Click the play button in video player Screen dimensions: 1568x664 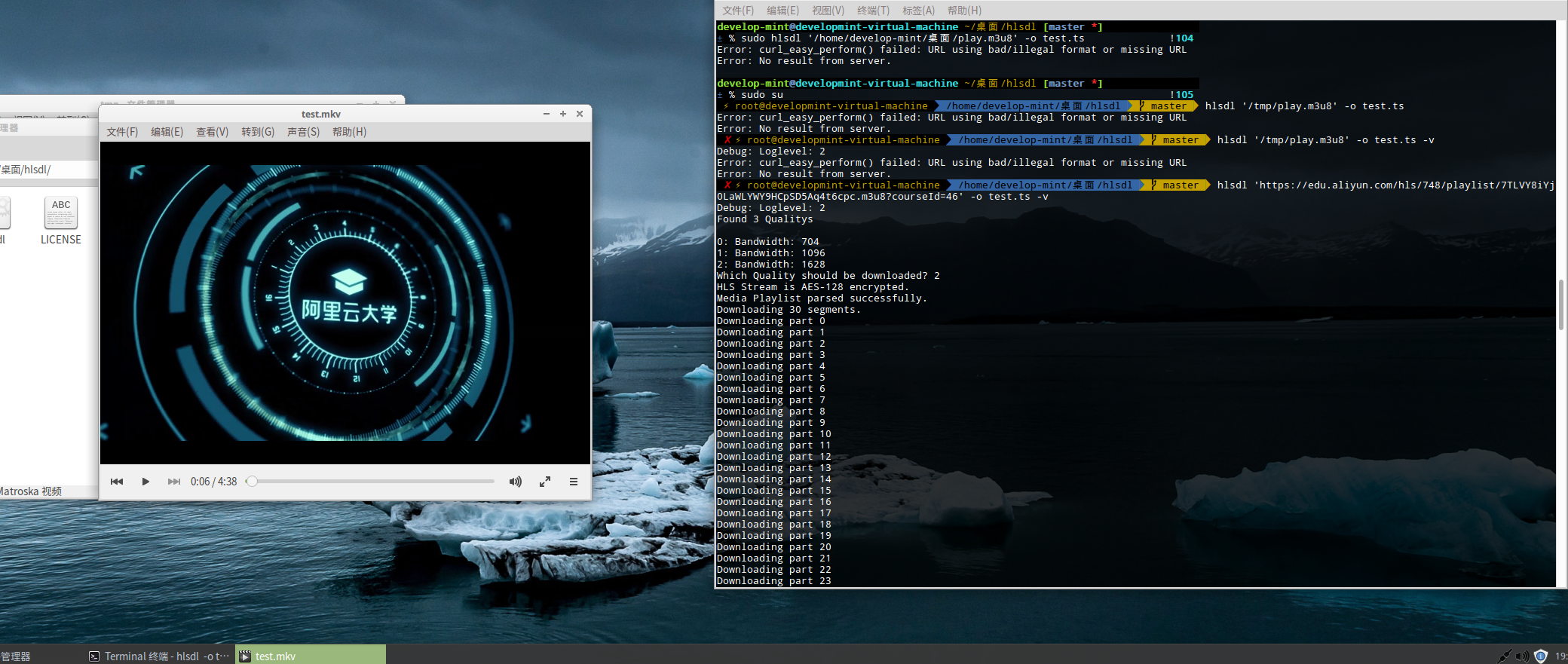[x=145, y=482]
